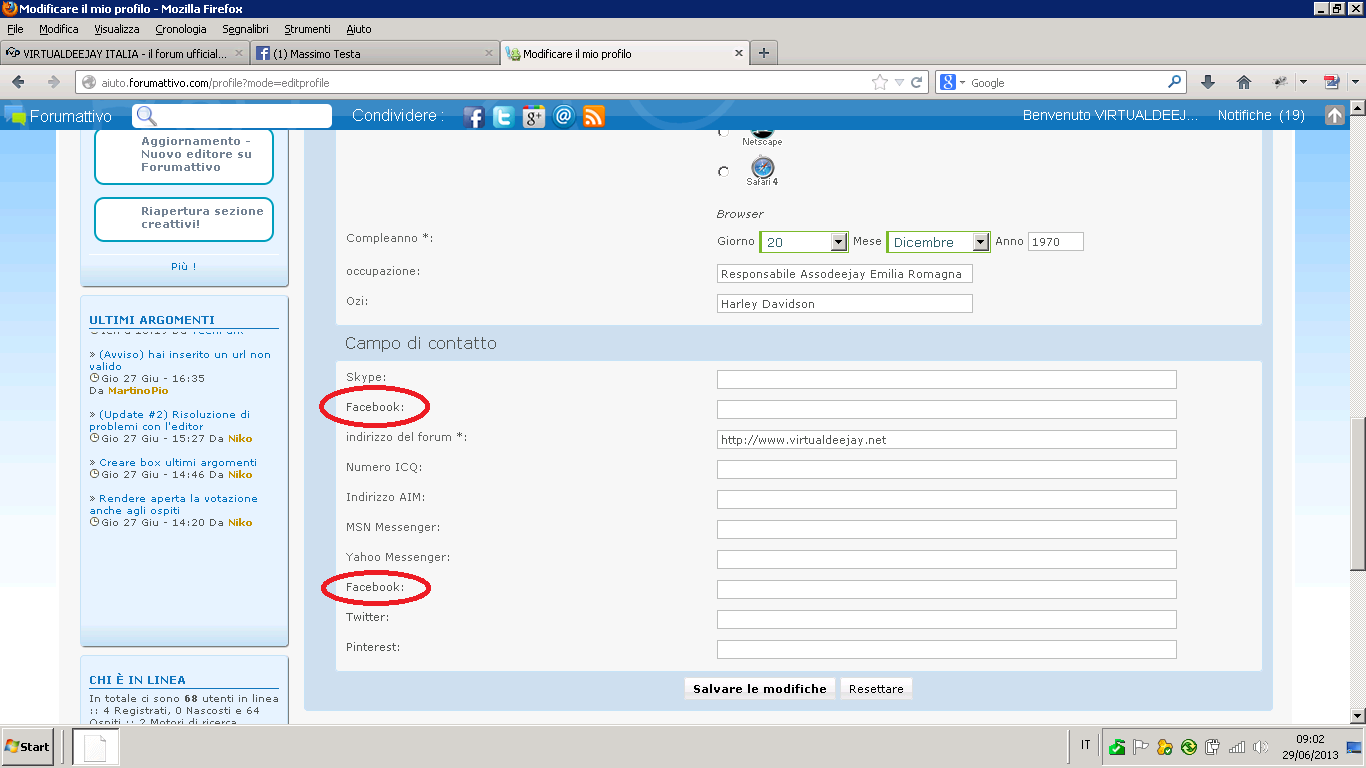Click the green sync arrows tray icon
Image resolution: width=1366 pixels, height=768 pixels.
click(x=1189, y=747)
